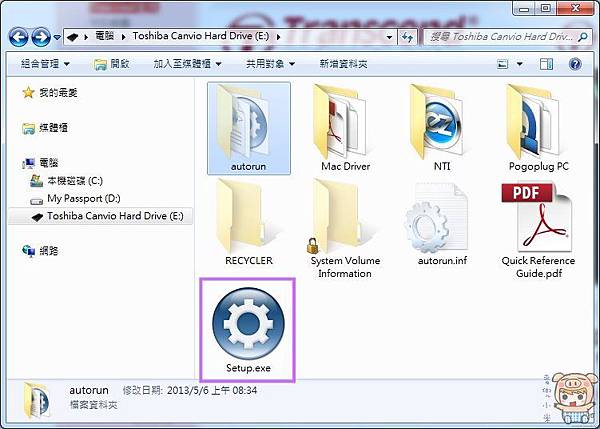
Task: Open Help via question mark icon
Action: 575,64
